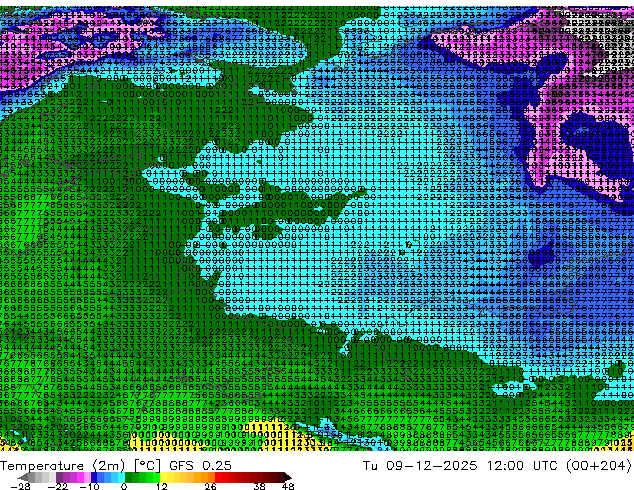Click the -22 legend value

point(58,486)
